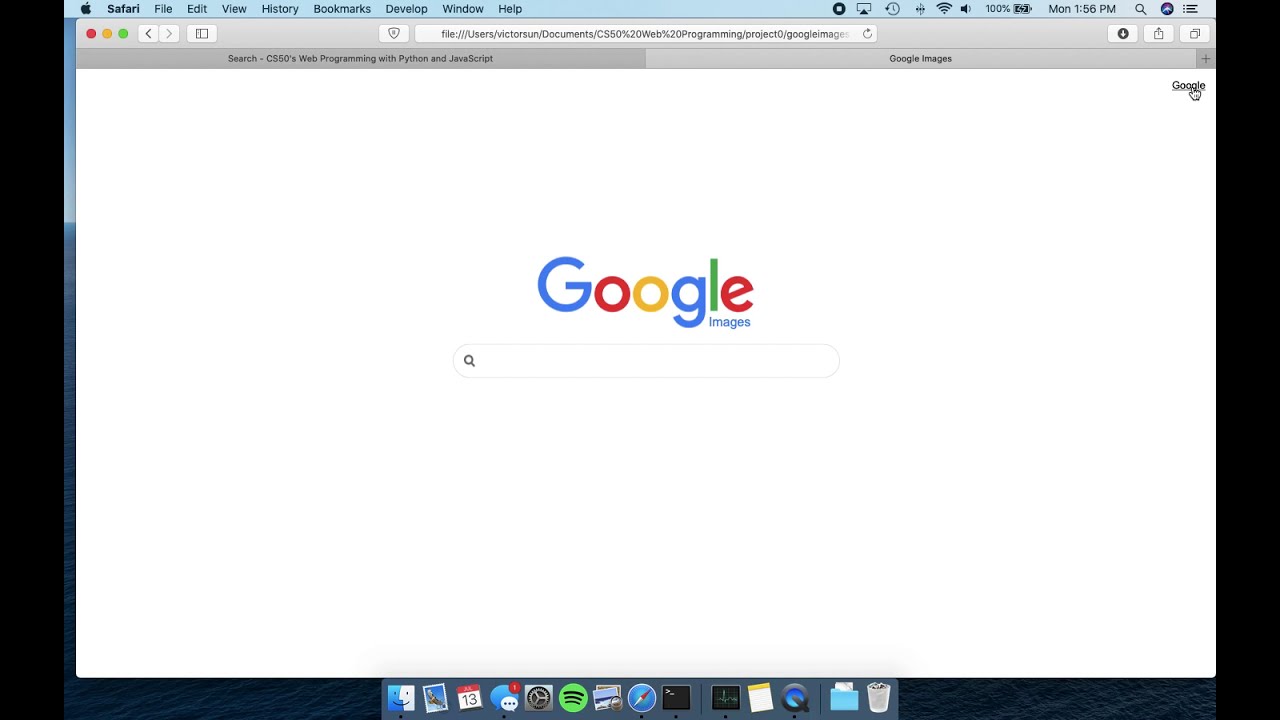The image size is (1280, 720).
Task: Open the Bluetooth menu bar icon
Action: 920,9
